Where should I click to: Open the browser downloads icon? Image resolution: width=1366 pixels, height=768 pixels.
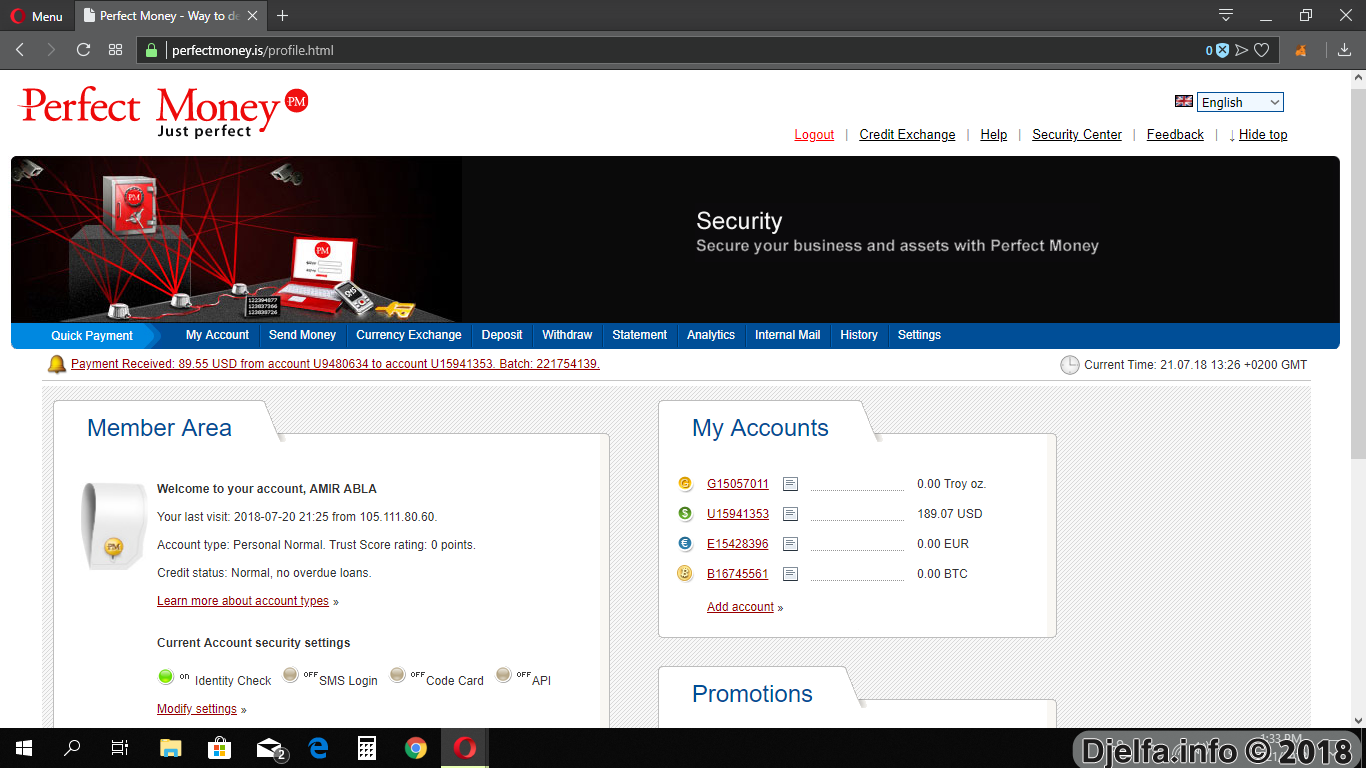pos(1344,50)
